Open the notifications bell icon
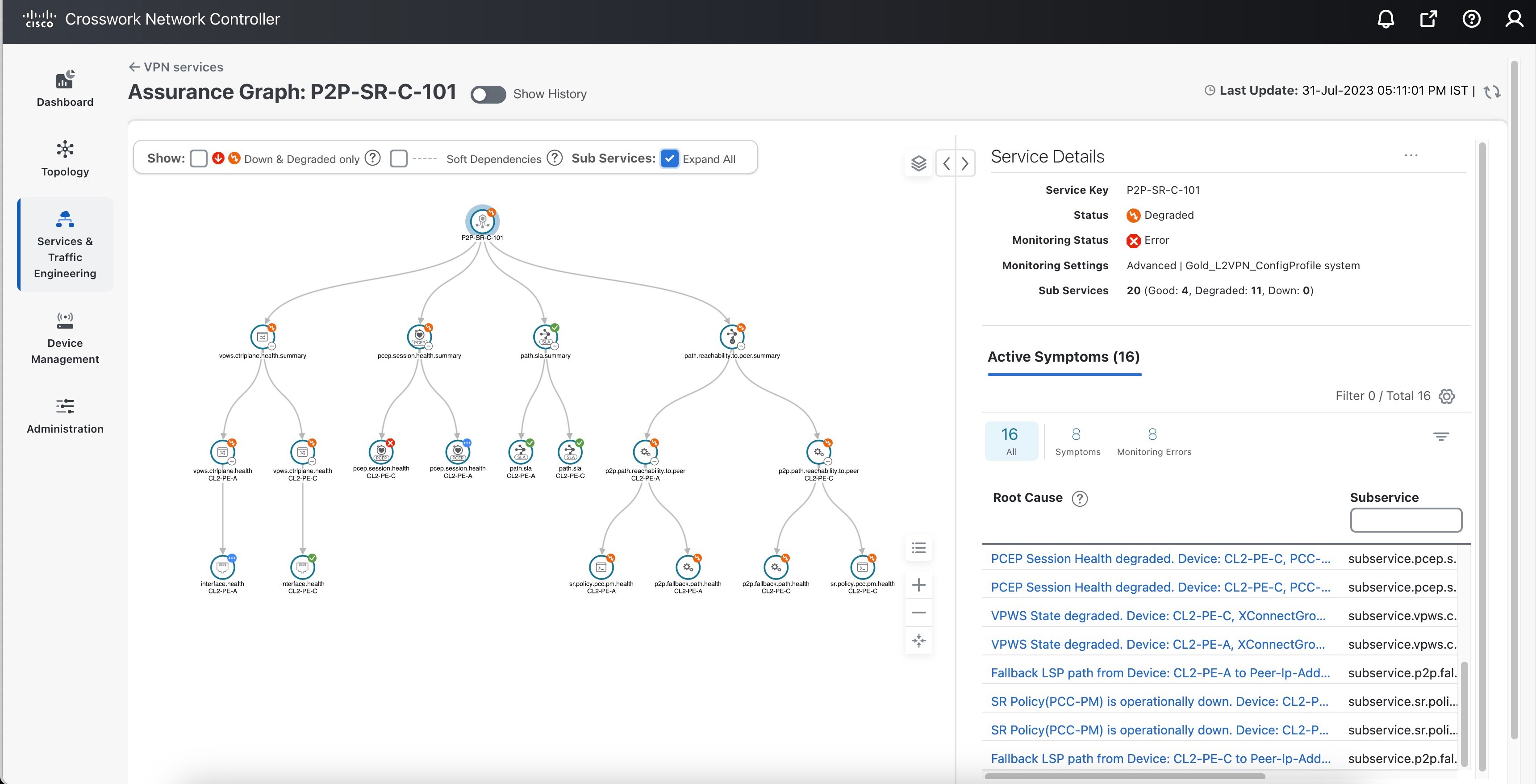The height and width of the screenshot is (784, 1536). click(x=1386, y=19)
